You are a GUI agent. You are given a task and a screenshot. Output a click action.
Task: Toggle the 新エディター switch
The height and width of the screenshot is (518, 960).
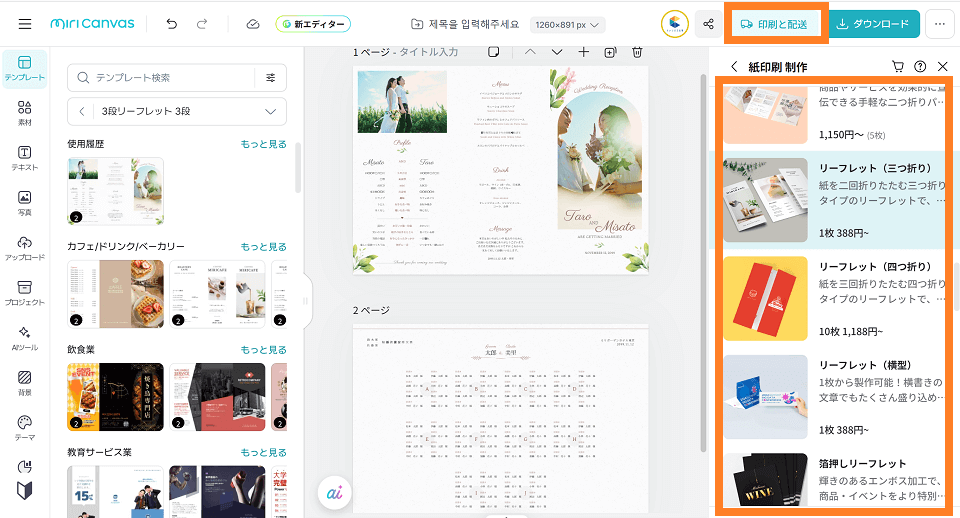pyautogui.click(x=313, y=24)
